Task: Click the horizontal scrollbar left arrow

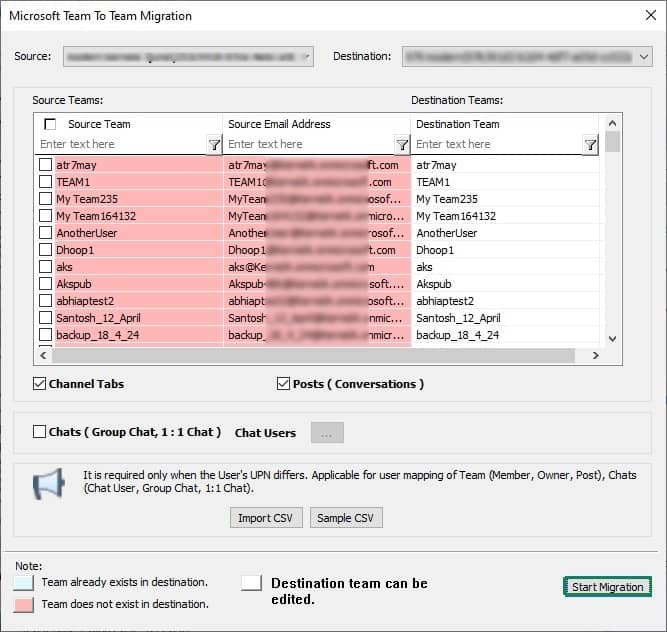Action: (x=43, y=355)
